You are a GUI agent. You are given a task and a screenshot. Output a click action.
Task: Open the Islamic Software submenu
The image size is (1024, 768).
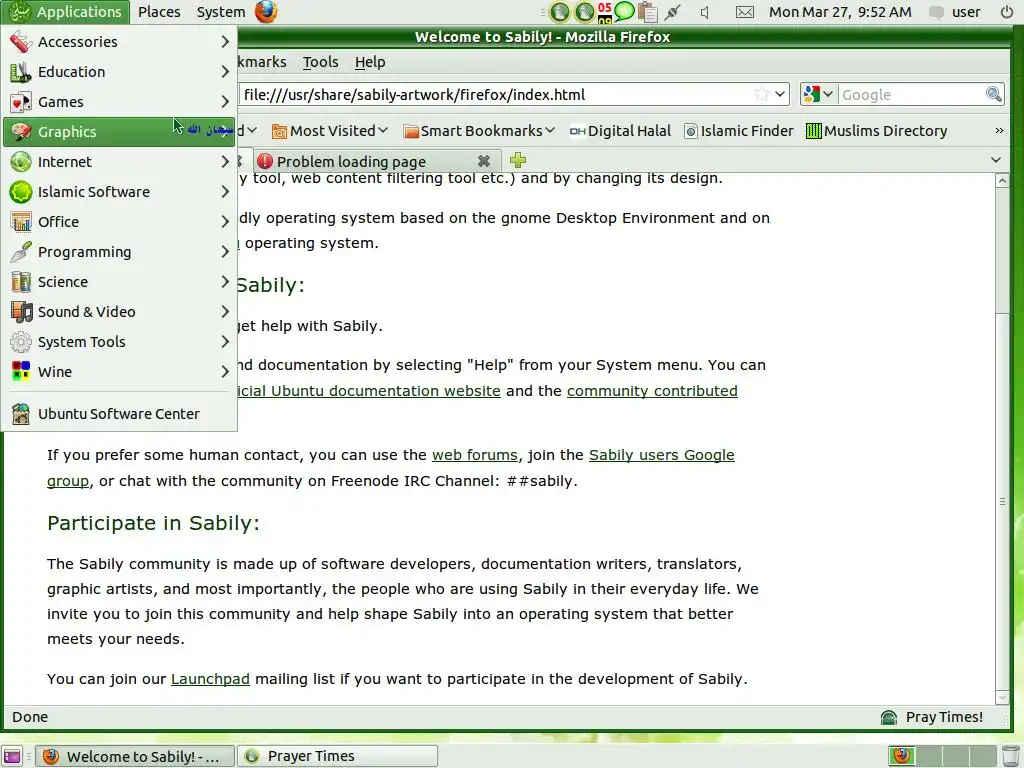click(x=119, y=192)
